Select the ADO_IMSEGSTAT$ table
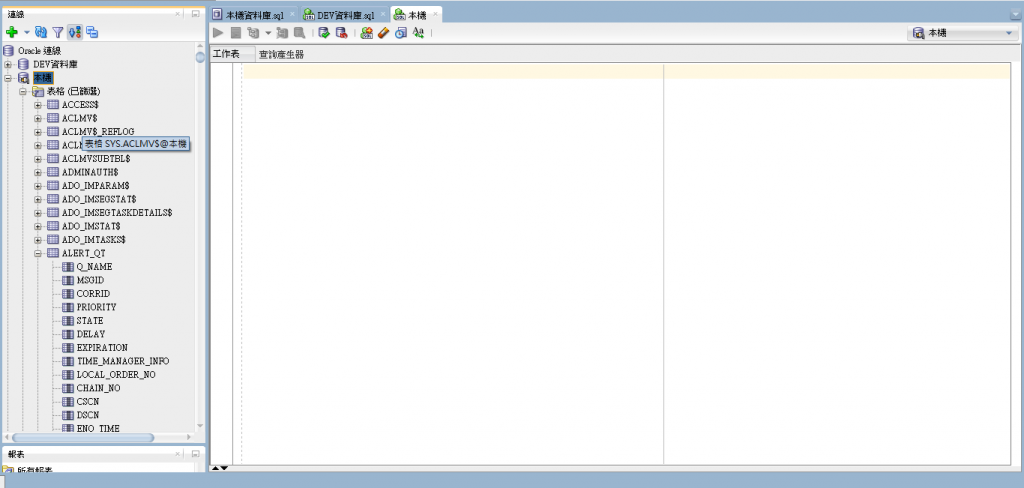Screen dimensions: 1024x488 99,199
